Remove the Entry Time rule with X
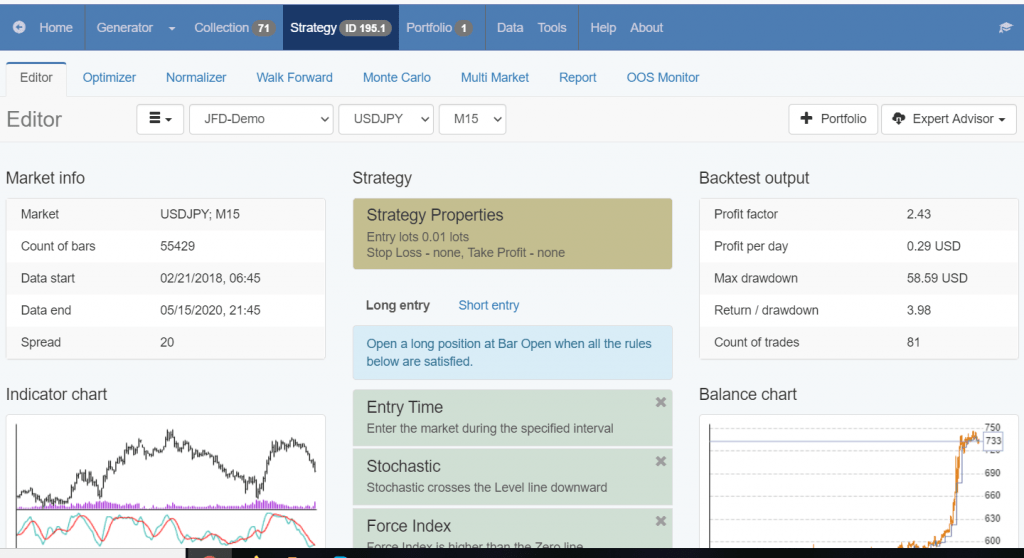1024x558 pixels. [660, 402]
